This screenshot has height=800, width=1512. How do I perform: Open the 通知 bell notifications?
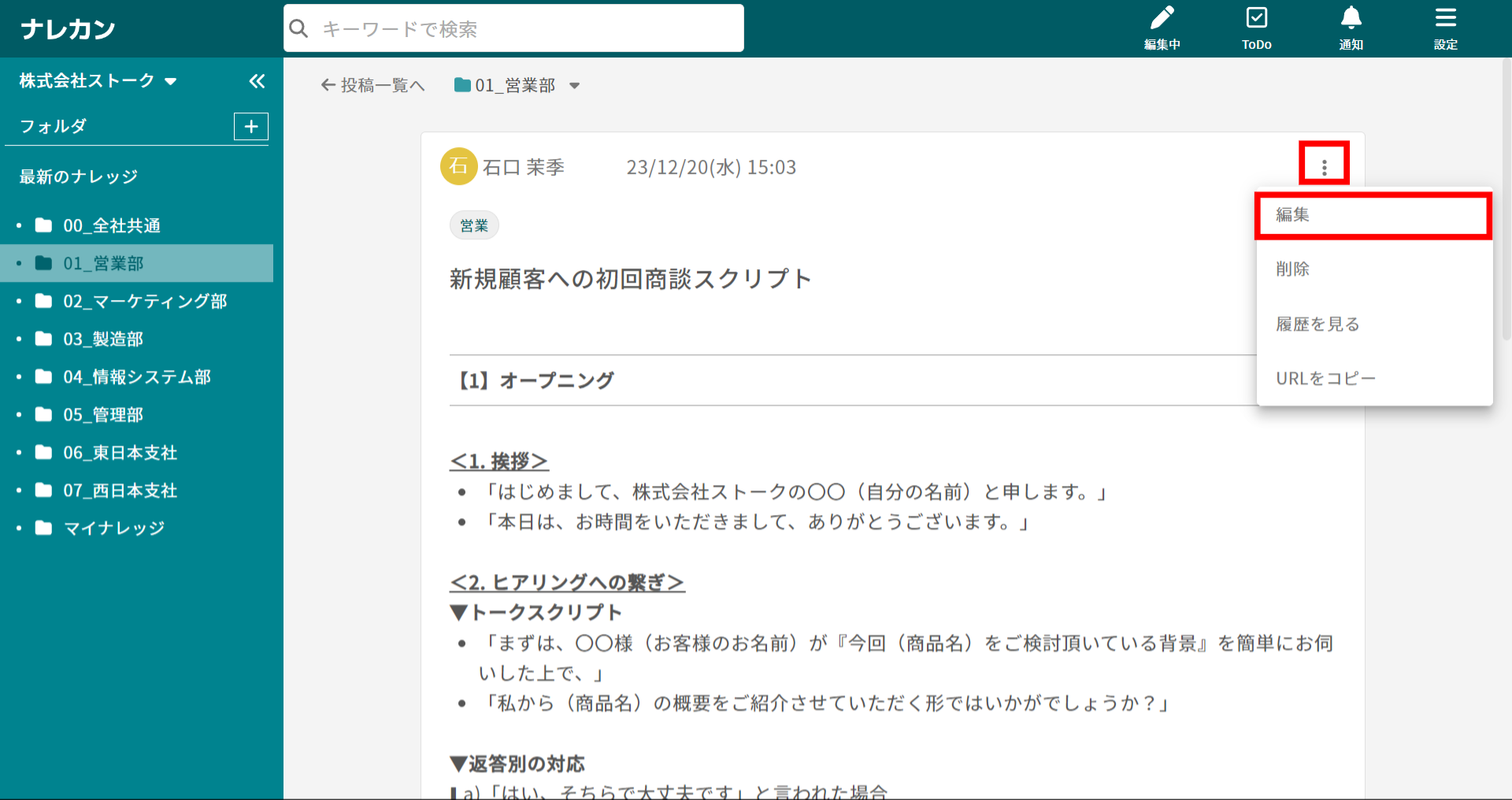click(1351, 28)
